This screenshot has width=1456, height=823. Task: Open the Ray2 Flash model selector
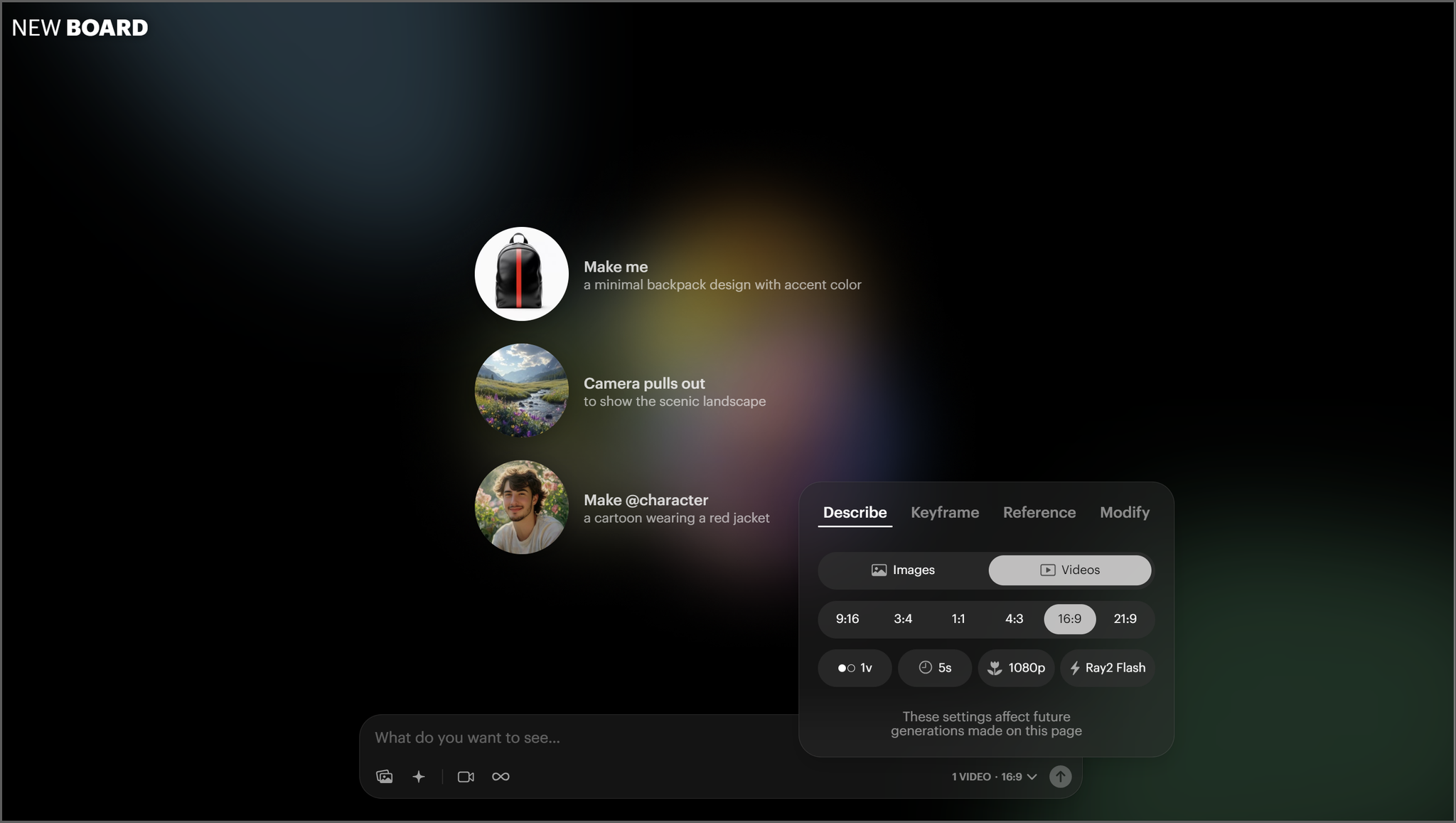click(x=1108, y=668)
